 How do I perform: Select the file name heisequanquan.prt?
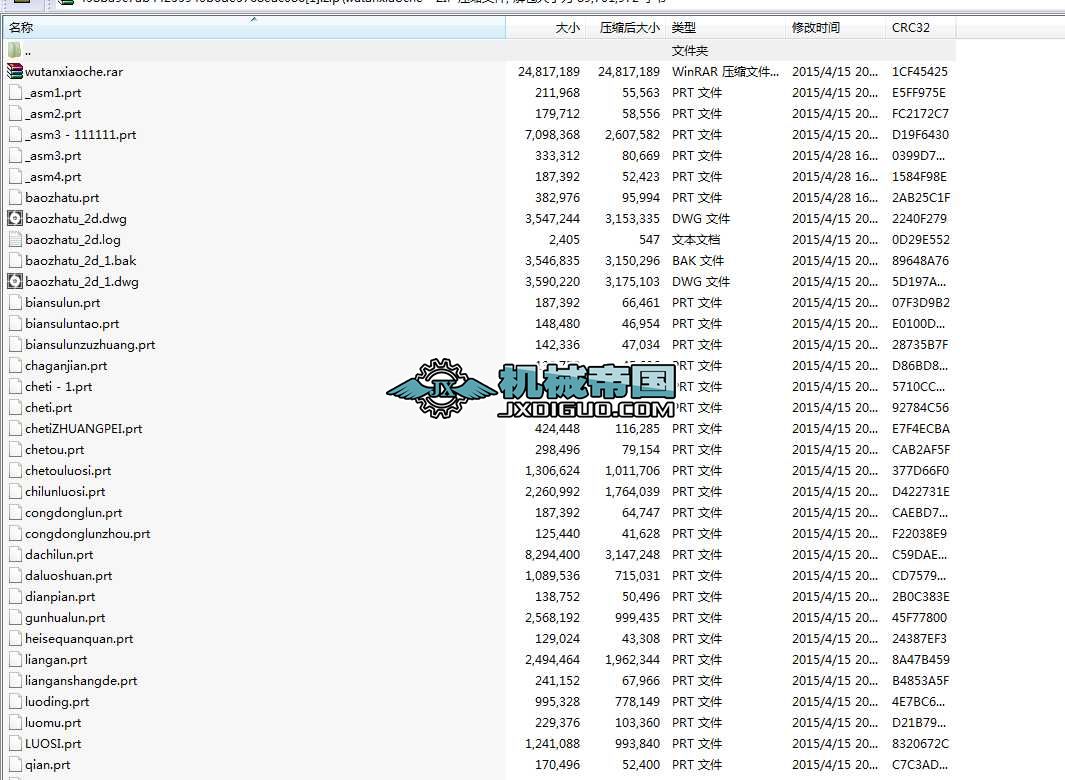coord(79,639)
